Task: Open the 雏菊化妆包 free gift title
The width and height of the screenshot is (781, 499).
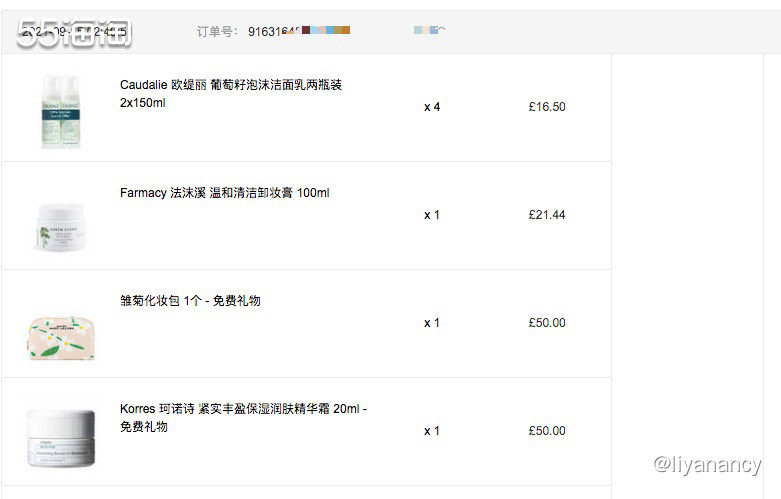Action: pyautogui.click(x=190, y=301)
